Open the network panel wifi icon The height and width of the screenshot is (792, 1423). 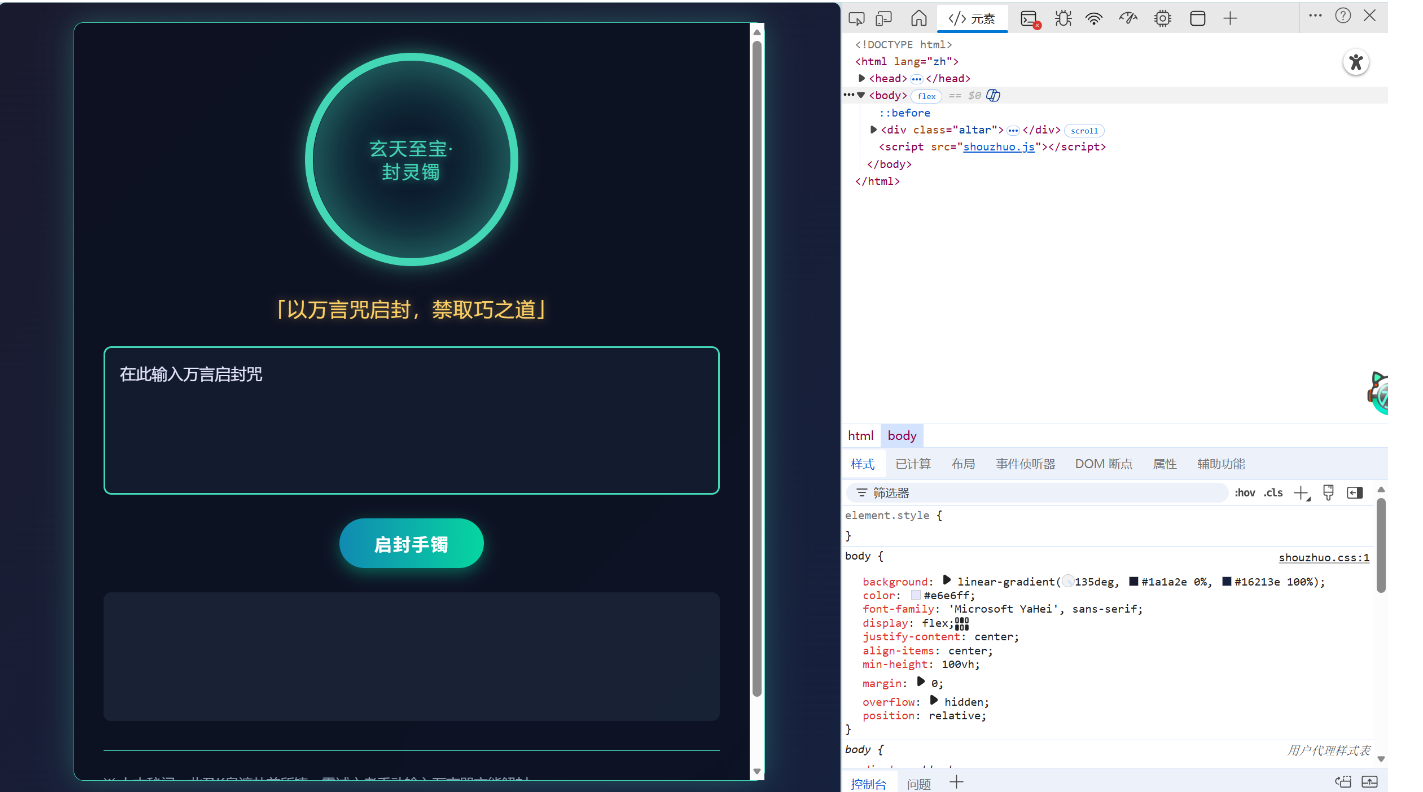click(x=1093, y=17)
